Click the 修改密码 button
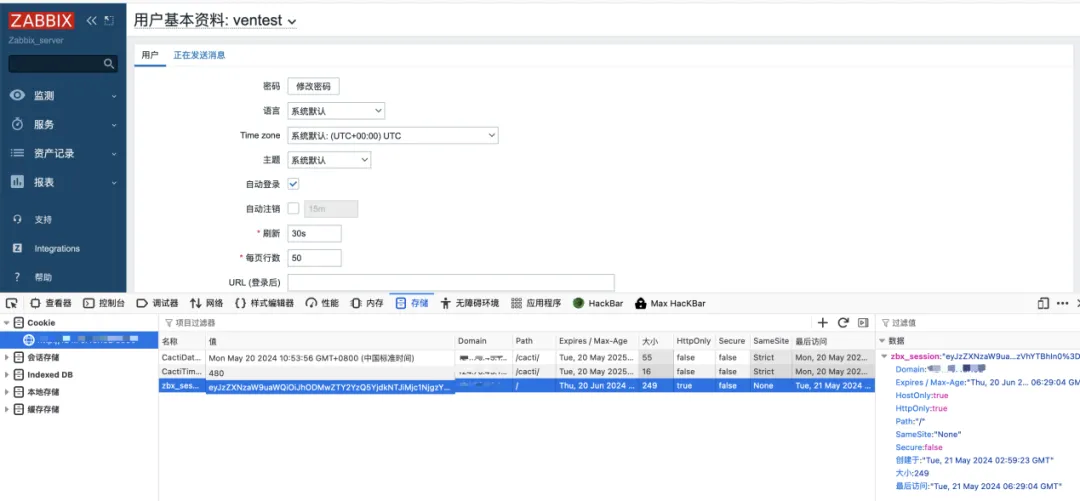1080x501 pixels. (313, 87)
